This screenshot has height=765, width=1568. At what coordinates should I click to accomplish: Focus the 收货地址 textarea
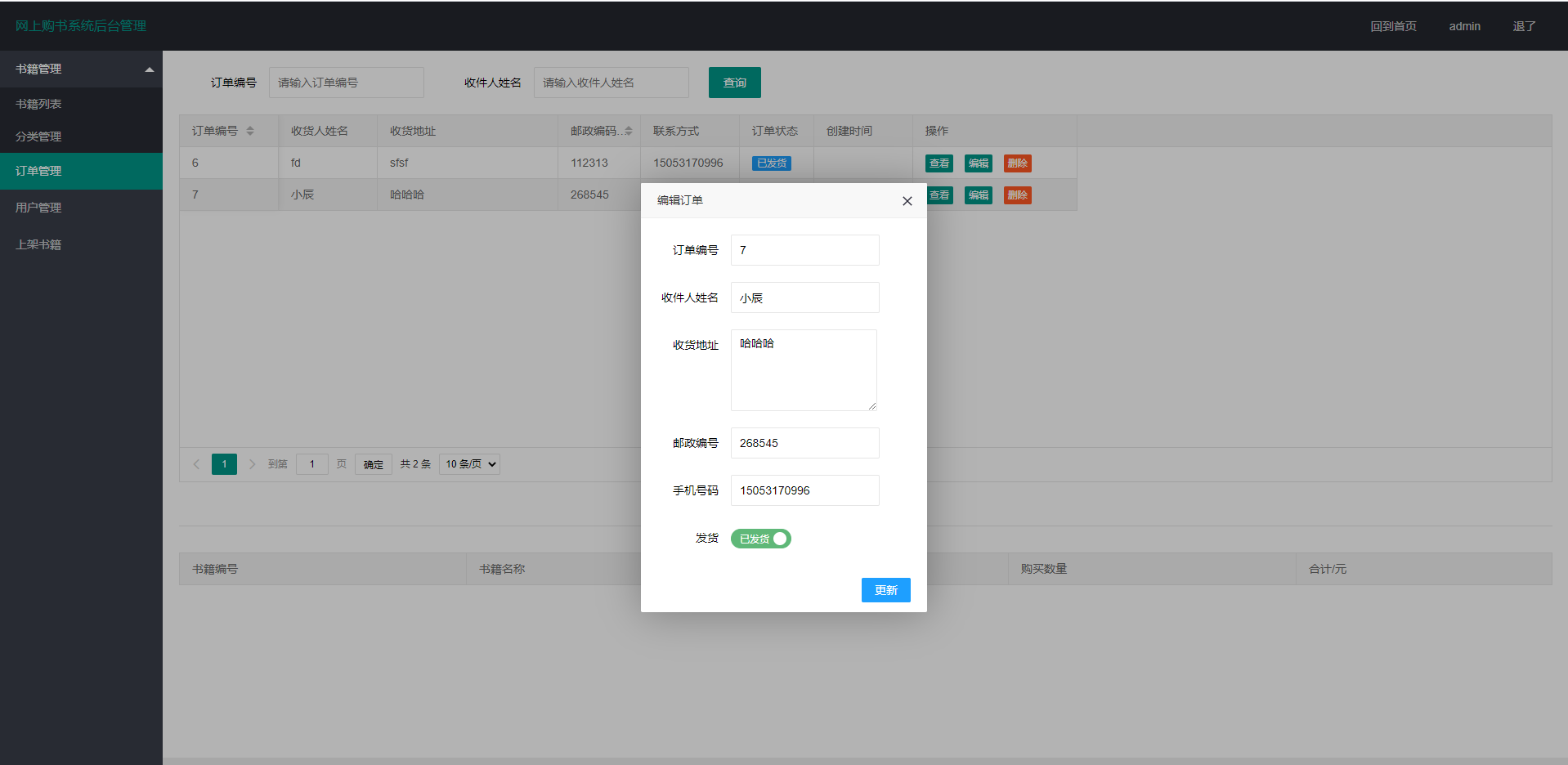[x=804, y=370]
